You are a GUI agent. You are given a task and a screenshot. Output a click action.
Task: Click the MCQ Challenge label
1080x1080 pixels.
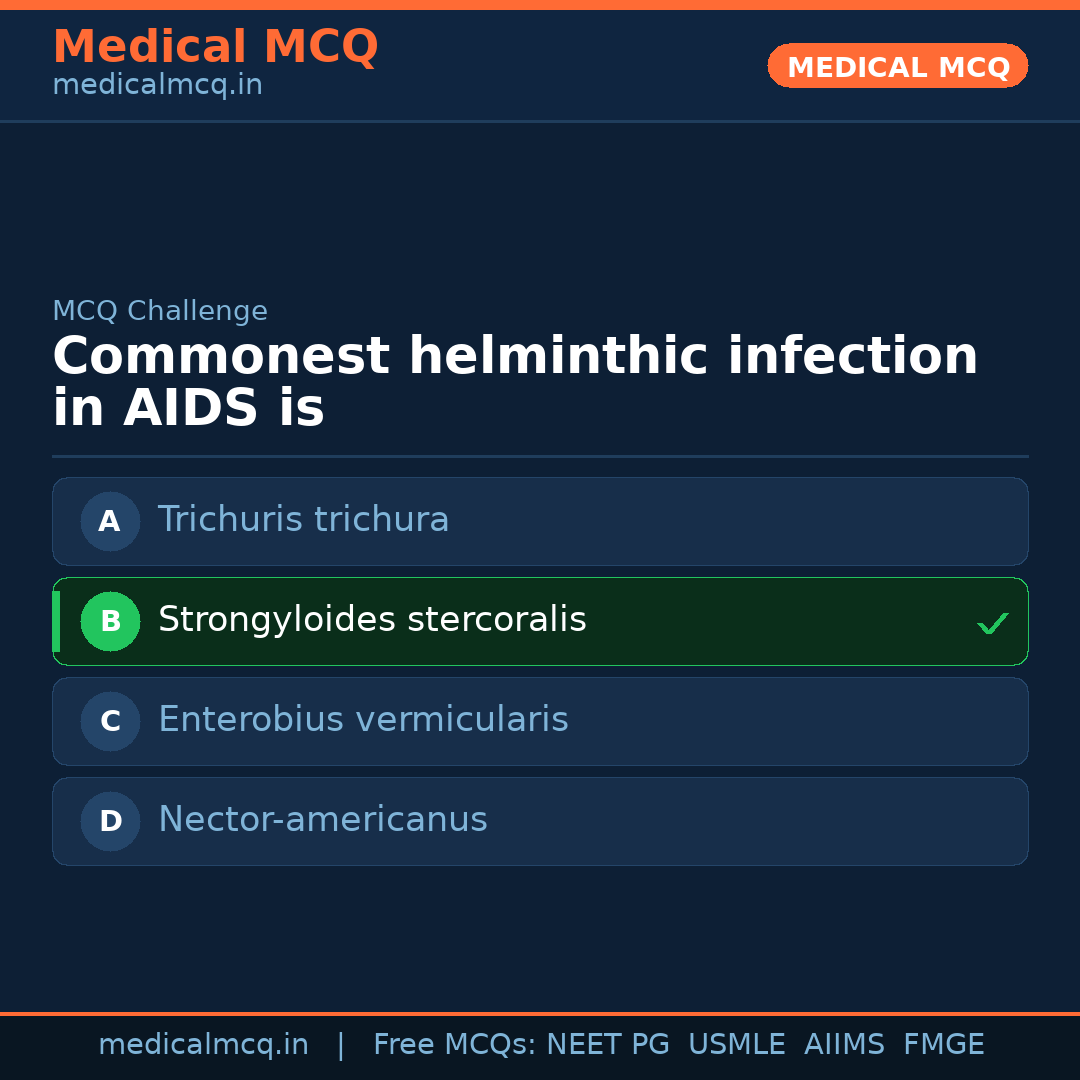click(x=160, y=311)
